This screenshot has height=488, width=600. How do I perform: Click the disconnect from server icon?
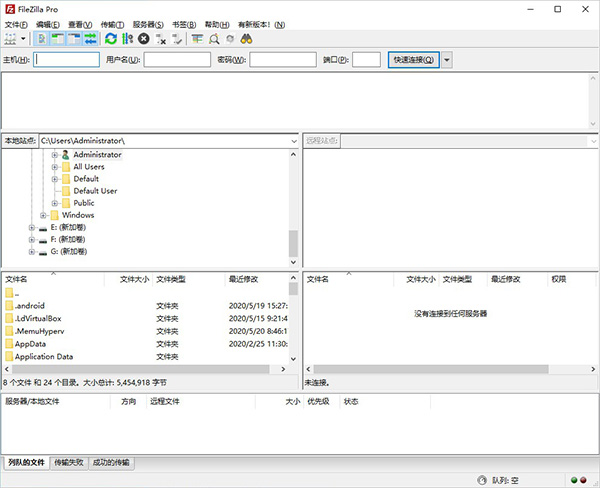point(161,39)
